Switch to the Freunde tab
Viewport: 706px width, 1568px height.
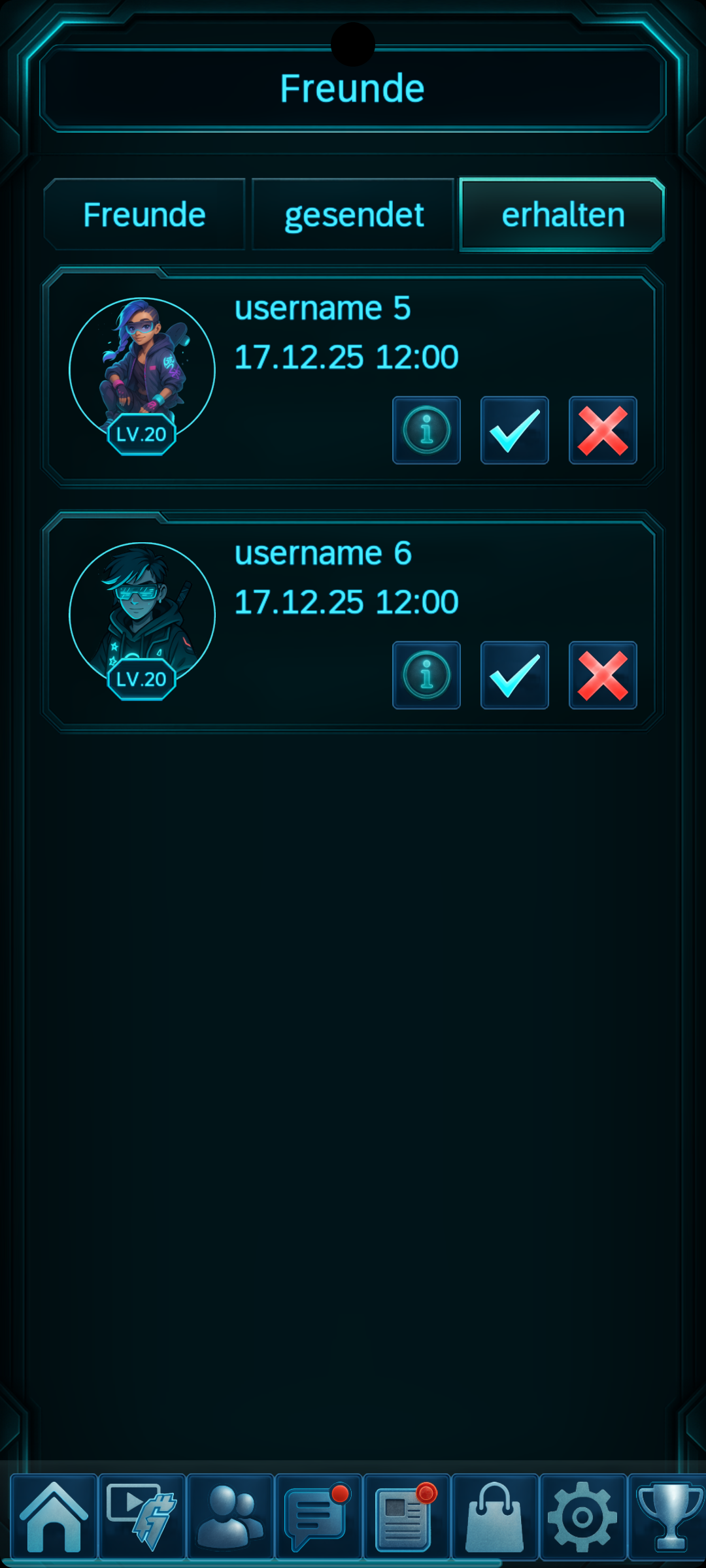point(144,215)
